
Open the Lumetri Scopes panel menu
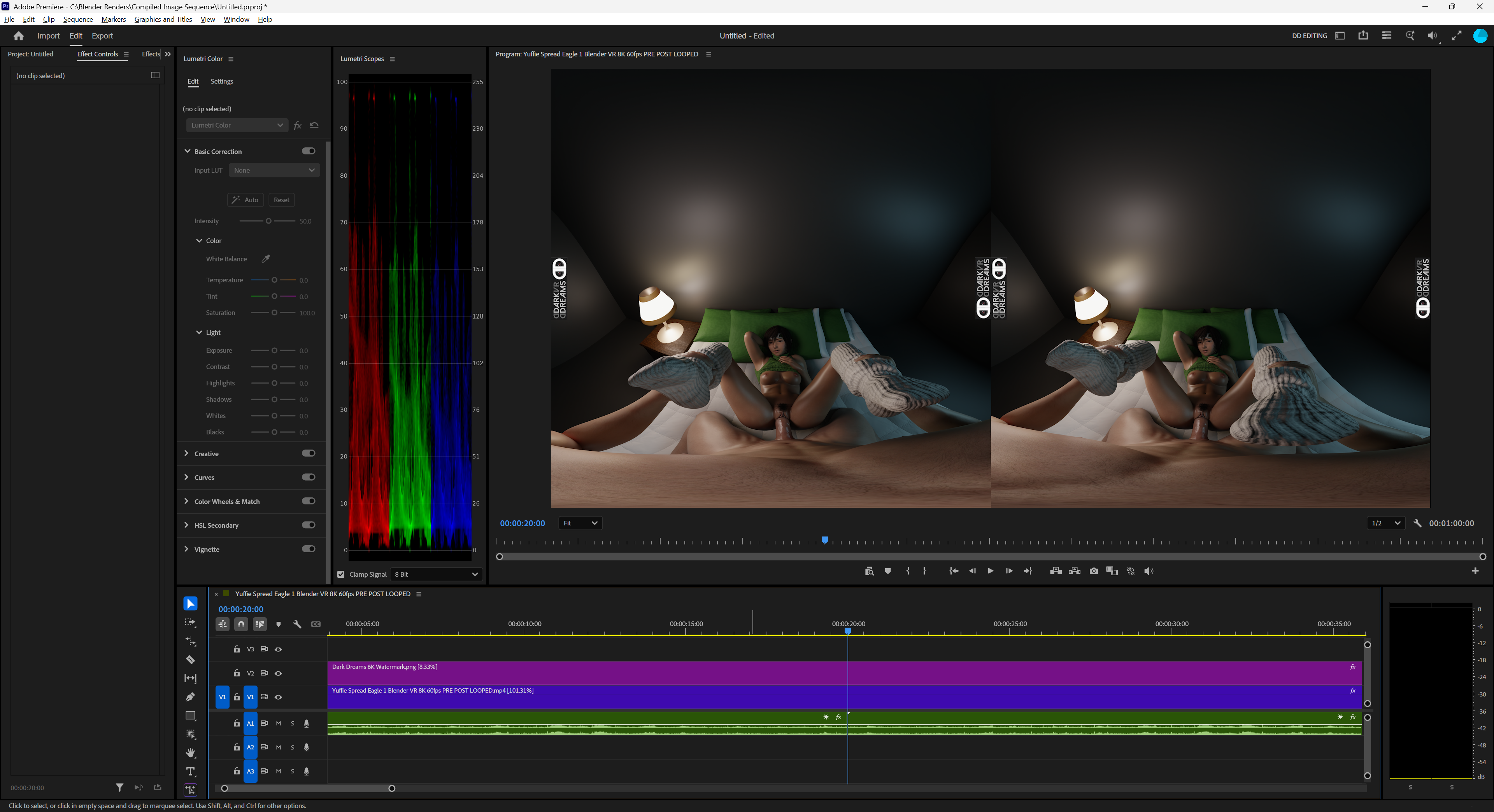point(393,59)
